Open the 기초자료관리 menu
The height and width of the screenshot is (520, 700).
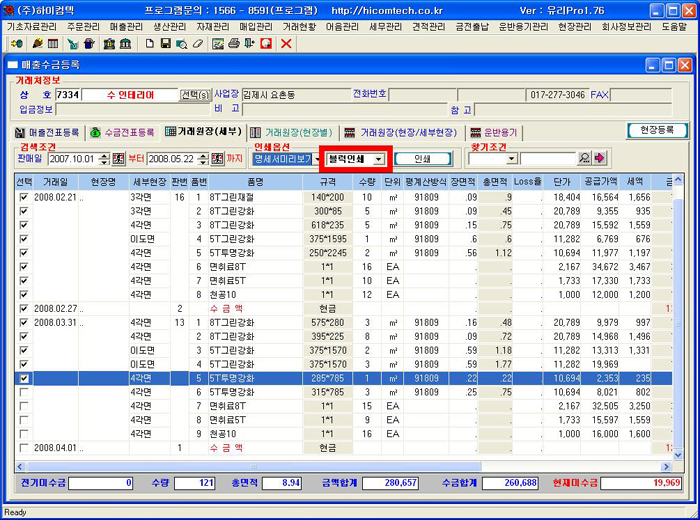point(32,27)
